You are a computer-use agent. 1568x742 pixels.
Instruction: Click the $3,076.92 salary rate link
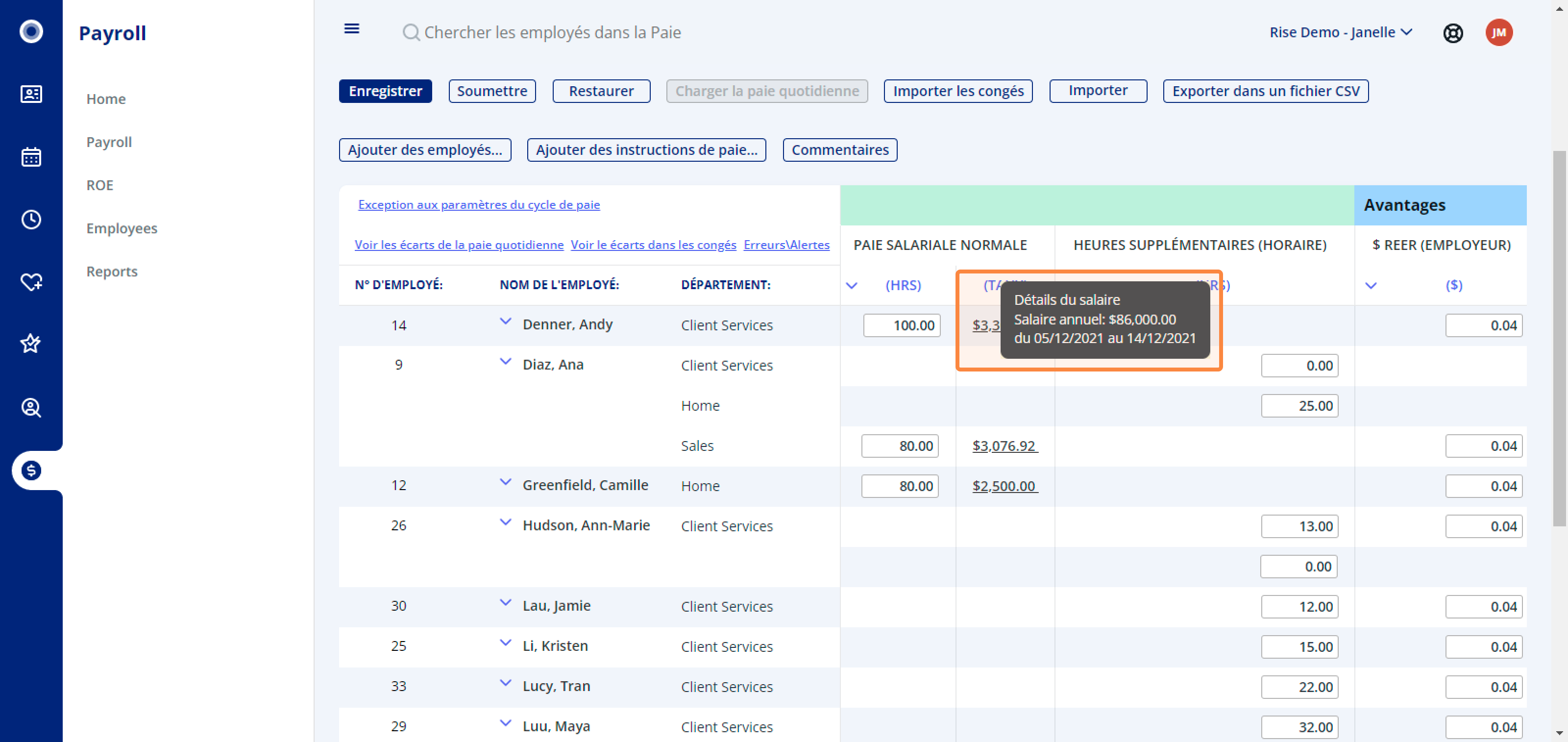tap(1005, 445)
